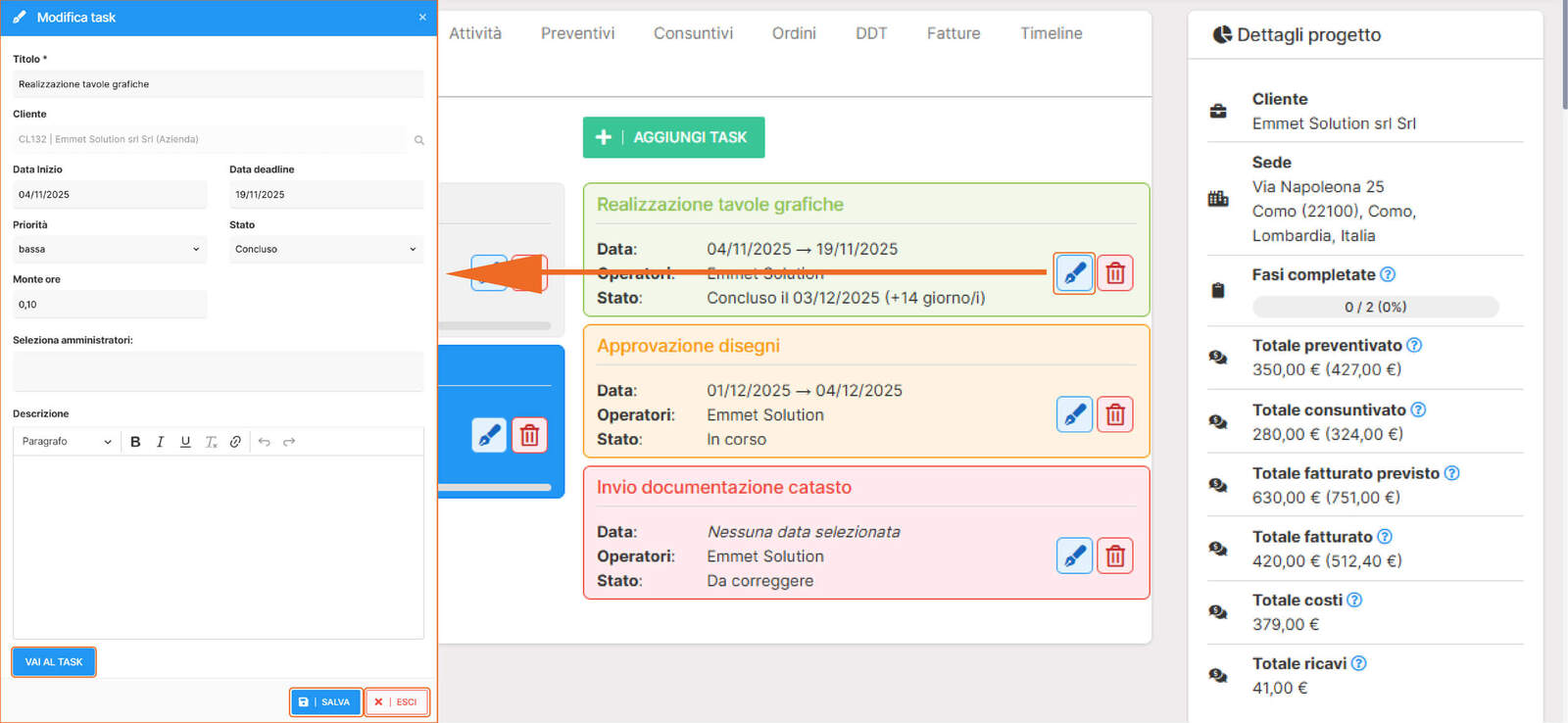Image resolution: width=1568 pixels, height=723 pixels.
Task: Click the search icon in Cliente field
Action: [x=418, y=140]
